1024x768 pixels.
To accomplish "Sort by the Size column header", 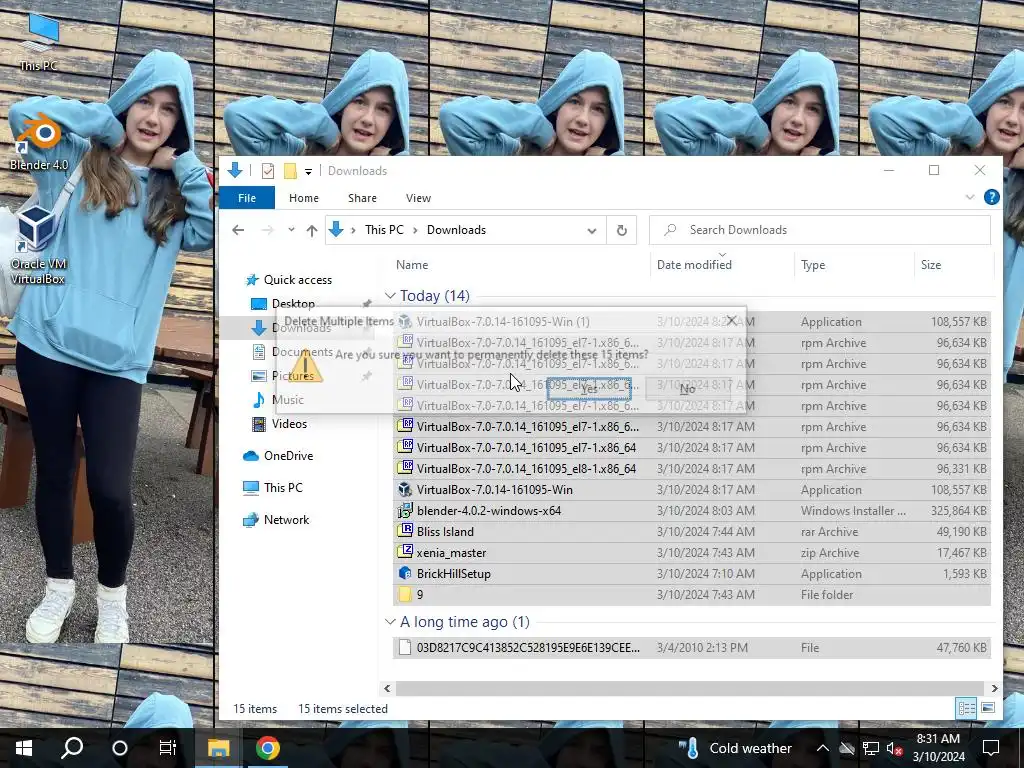I will (x=931, y=264).
